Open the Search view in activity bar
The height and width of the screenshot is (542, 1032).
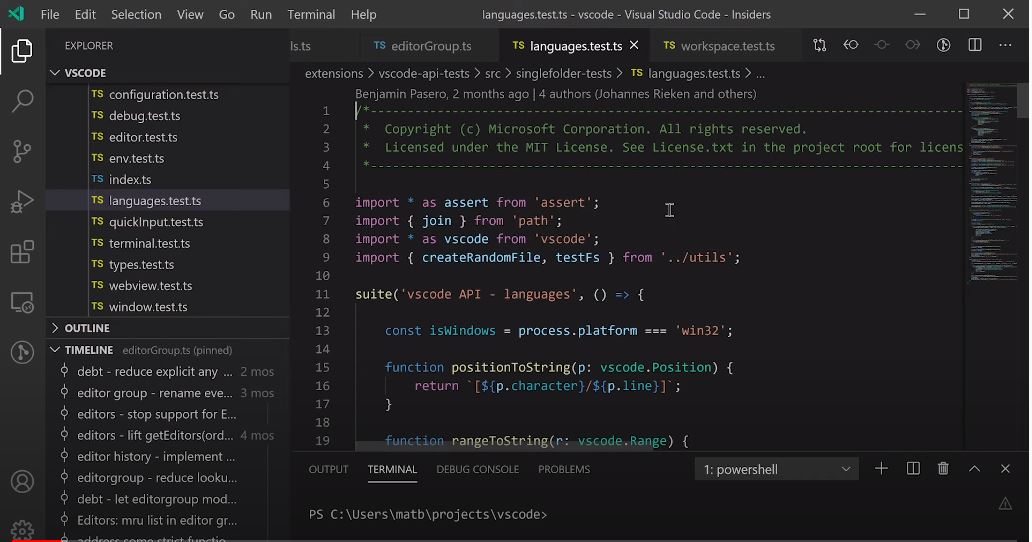(x=22, y=101)
